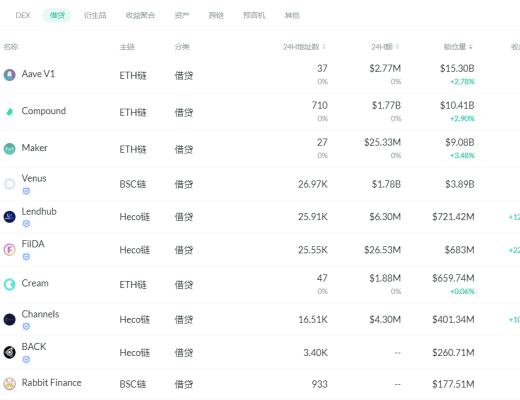This screenshot has height=400, width=520.
Task: Click the Channels logo icon
Action: click(x=9, y=319)
